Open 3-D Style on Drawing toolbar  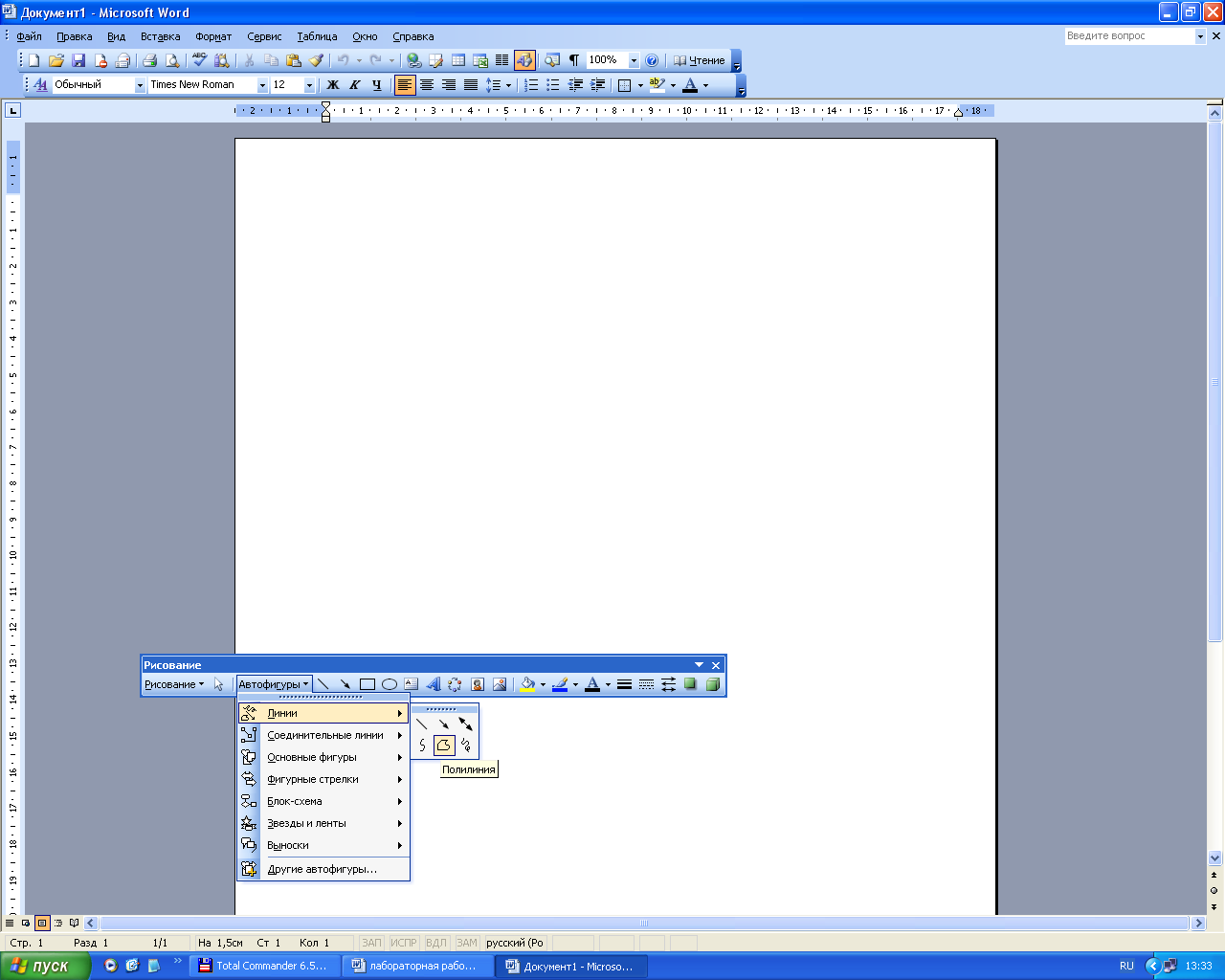pos(712,684)
